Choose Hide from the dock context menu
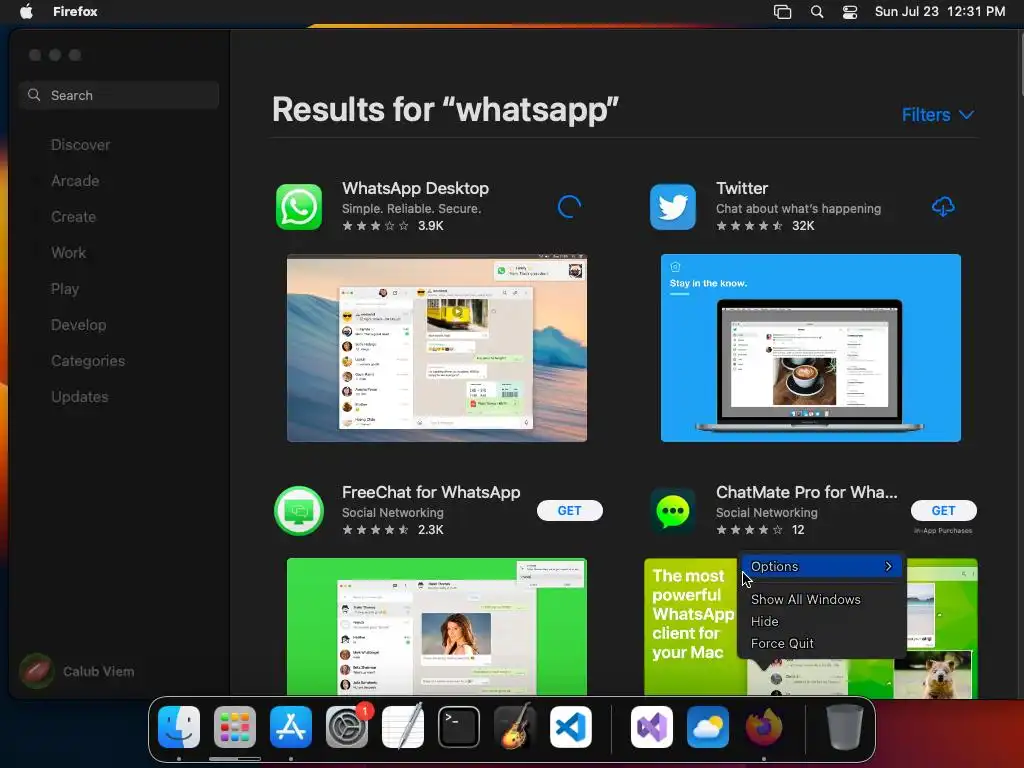Viewport: 1024px width, 768px height. pyautogui.click(x=764, y=622)
